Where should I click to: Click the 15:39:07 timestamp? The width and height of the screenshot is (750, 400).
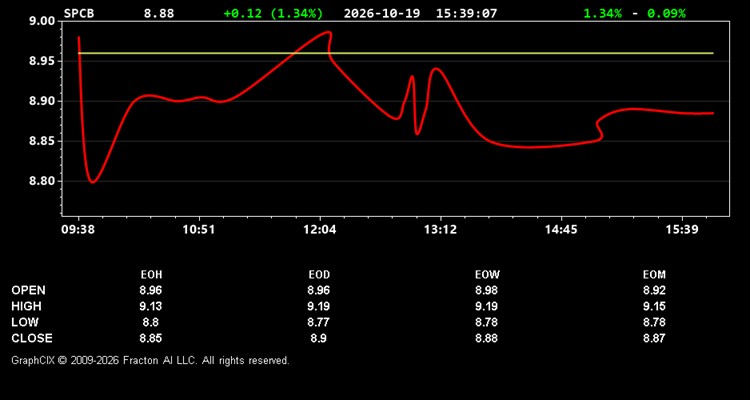pyautogui.click(x=466, y=13)
